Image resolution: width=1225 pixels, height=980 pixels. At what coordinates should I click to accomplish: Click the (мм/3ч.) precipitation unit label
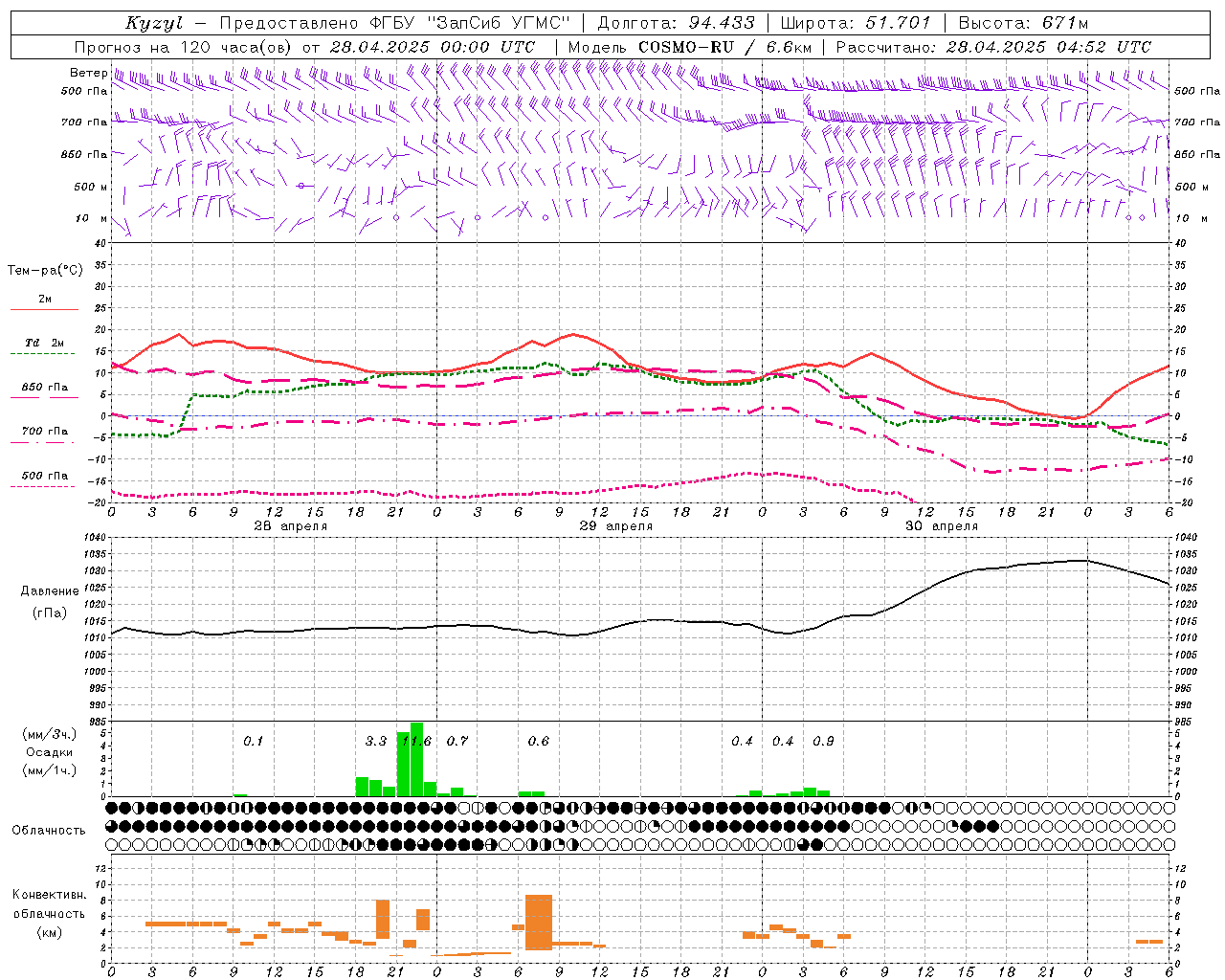click(49, 734)
